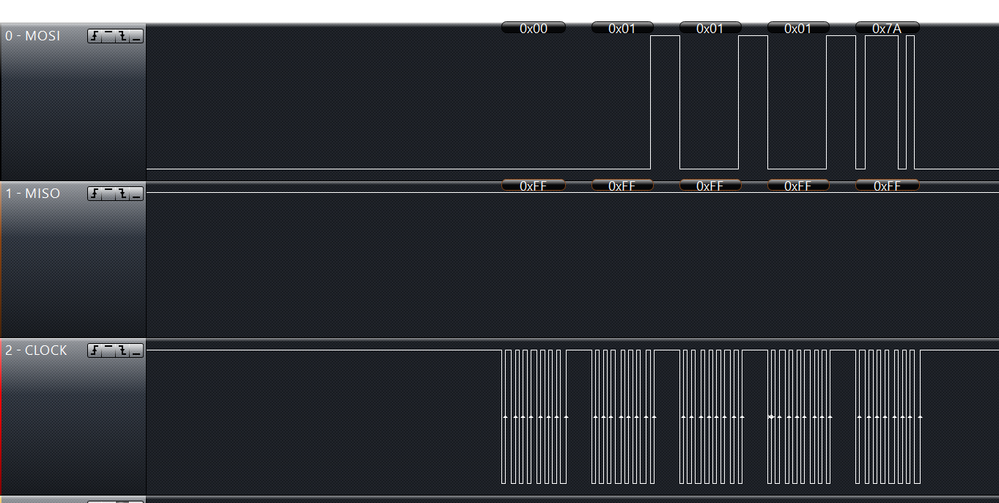Click the 0x01 MOSI byte right after 0x00
This screenshot has height=503, width=999.
coord(622,28)
